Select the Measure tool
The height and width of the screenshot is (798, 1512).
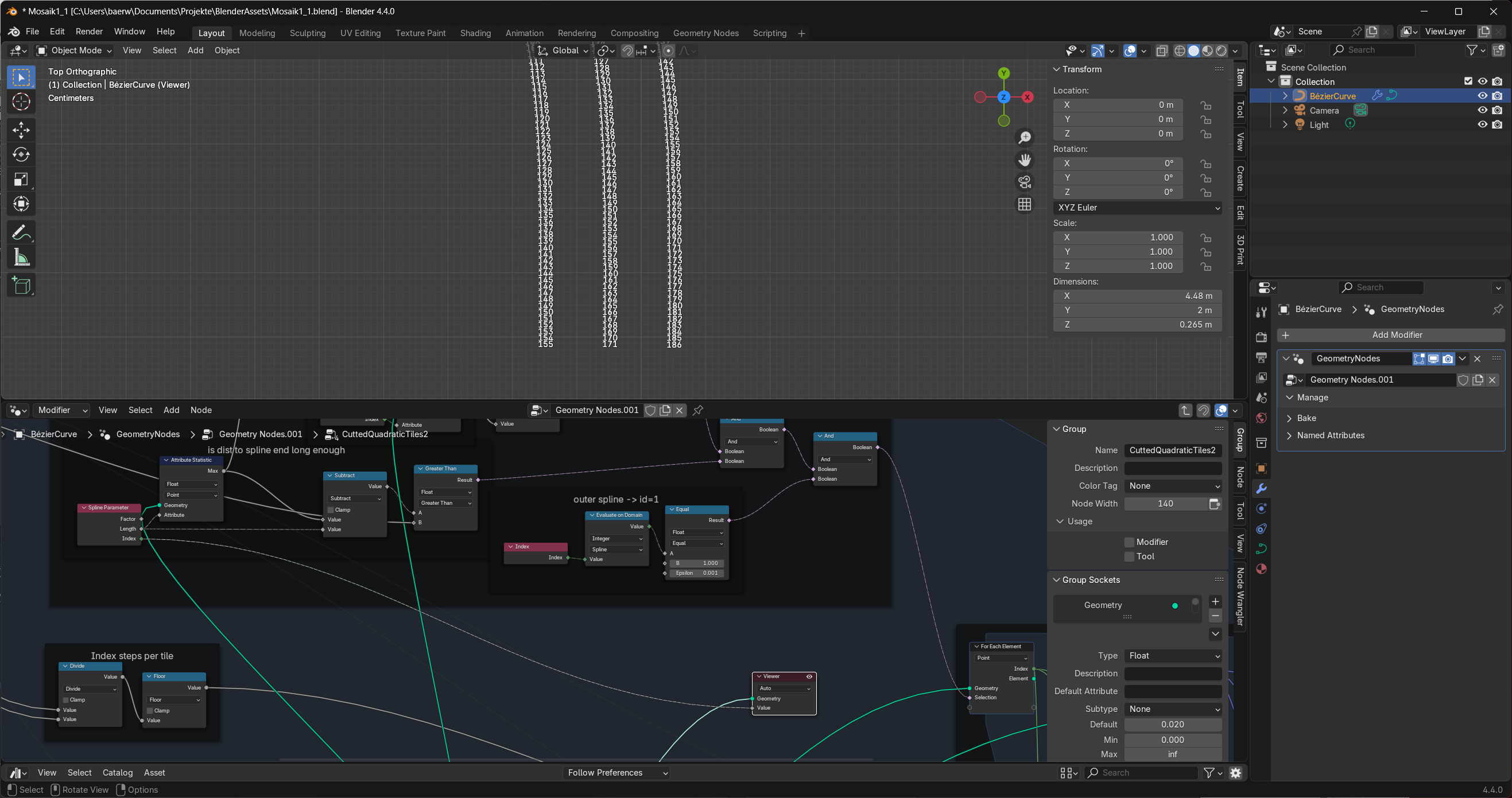click(21, 258)
